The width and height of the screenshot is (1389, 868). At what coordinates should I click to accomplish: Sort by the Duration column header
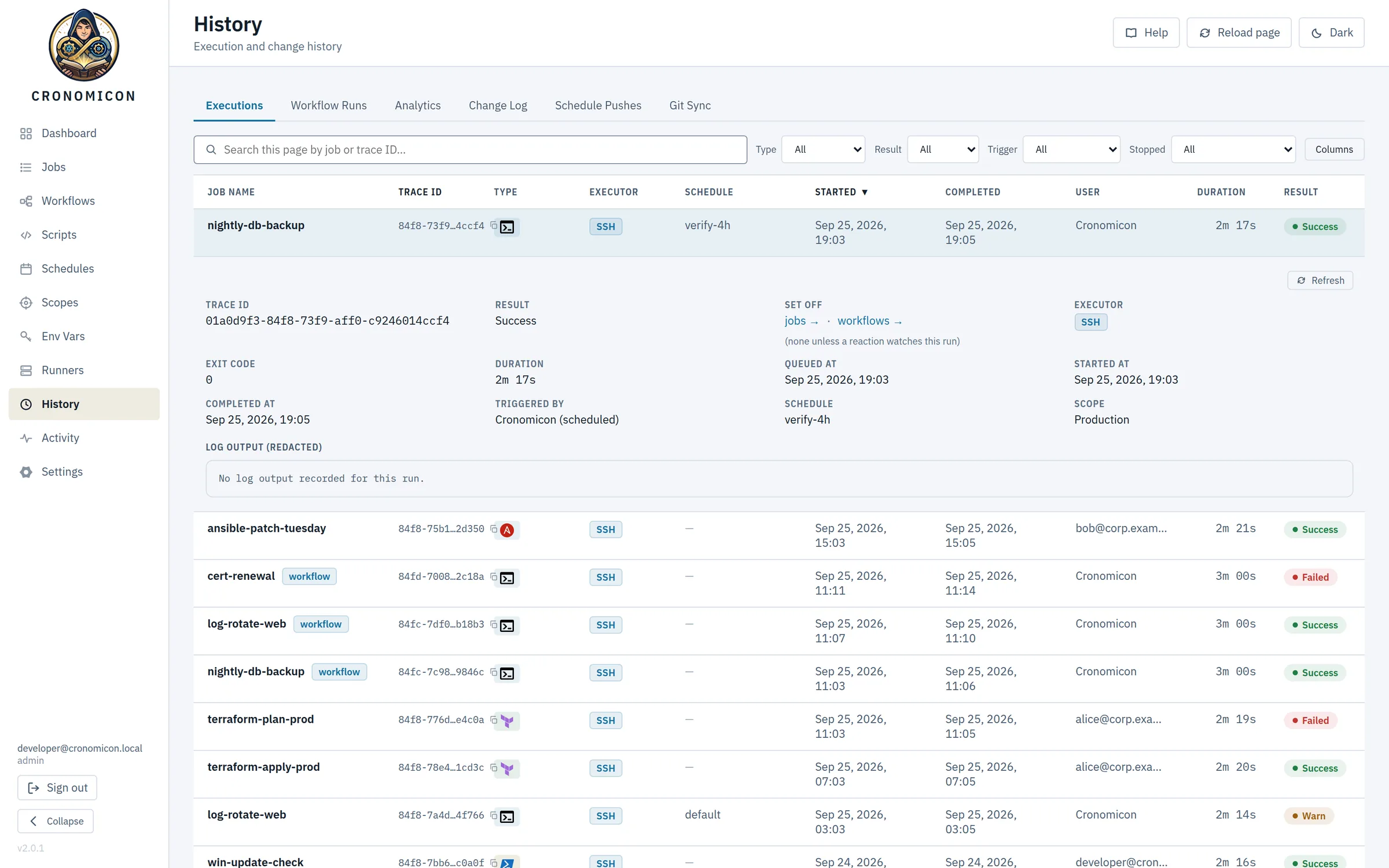click(1221, 192)
